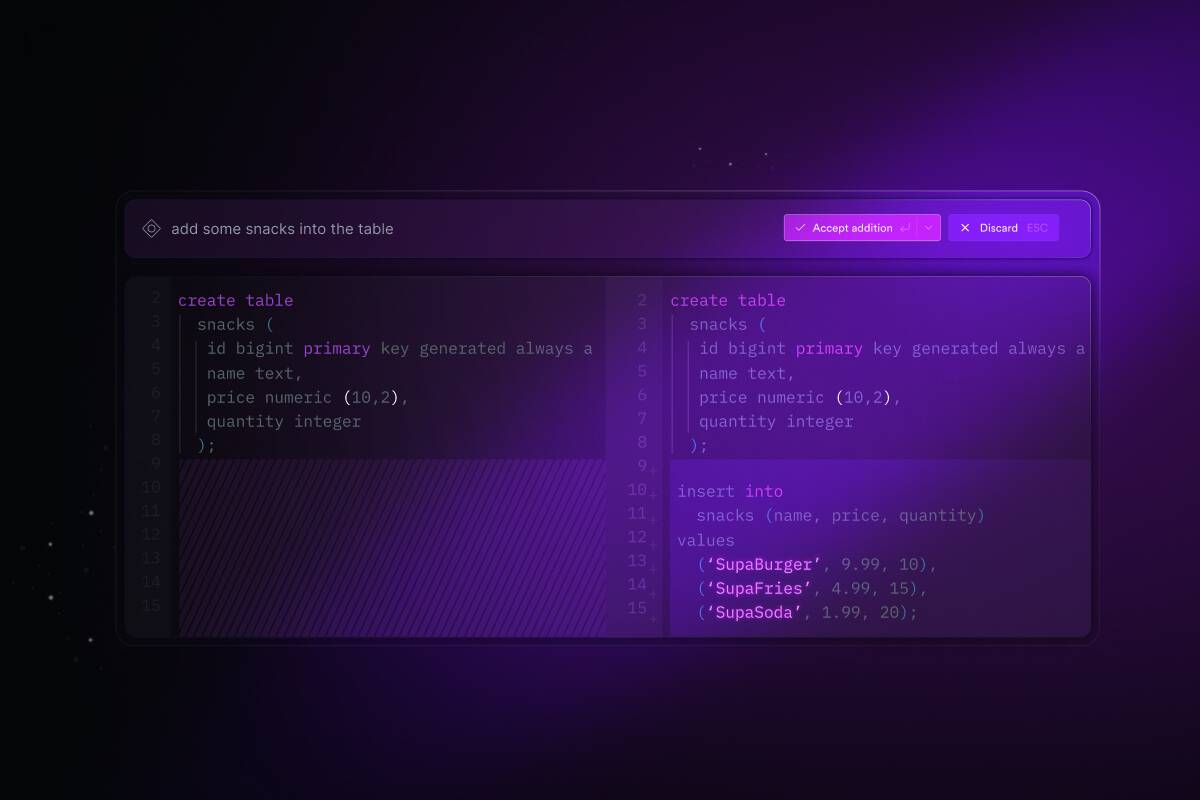Click the 'insert into' keyword on line 10

coord(730,491)
